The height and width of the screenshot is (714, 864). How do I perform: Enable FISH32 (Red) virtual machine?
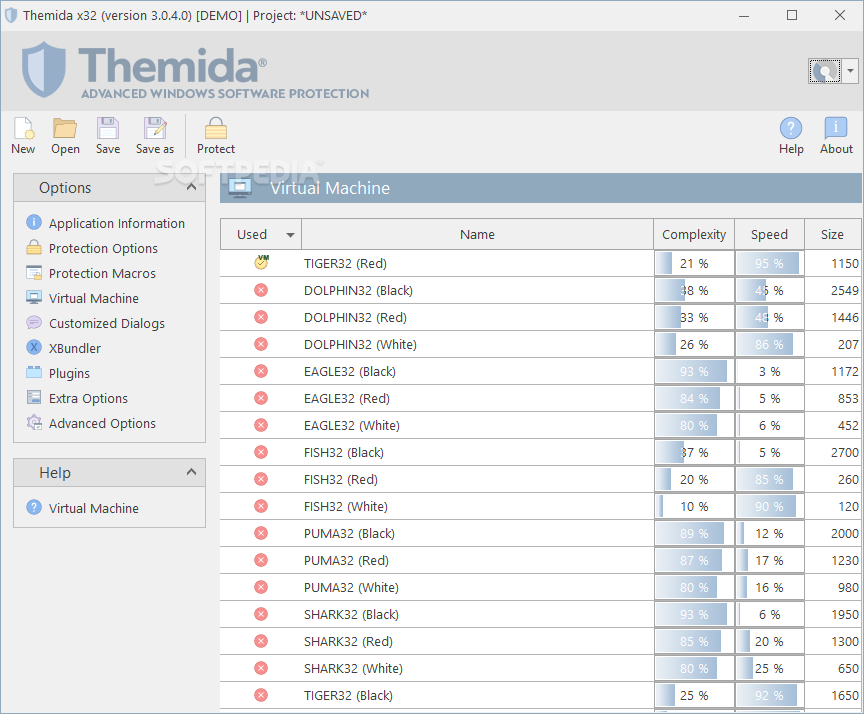261,479
